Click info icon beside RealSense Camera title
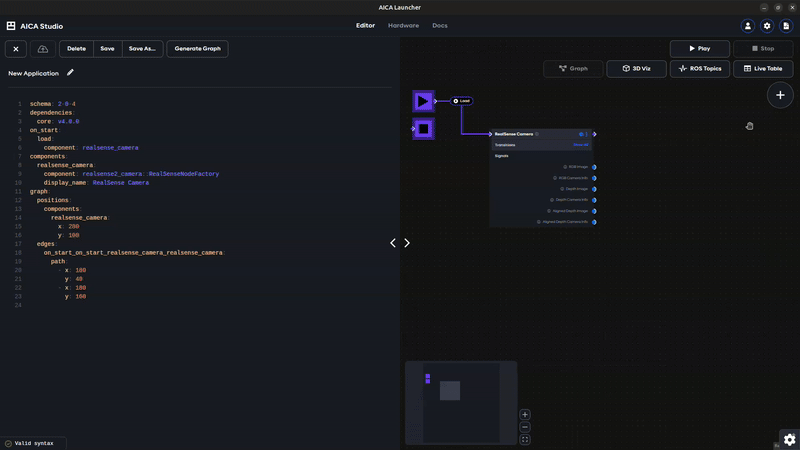800x450 pixels. tap(537, 134)
